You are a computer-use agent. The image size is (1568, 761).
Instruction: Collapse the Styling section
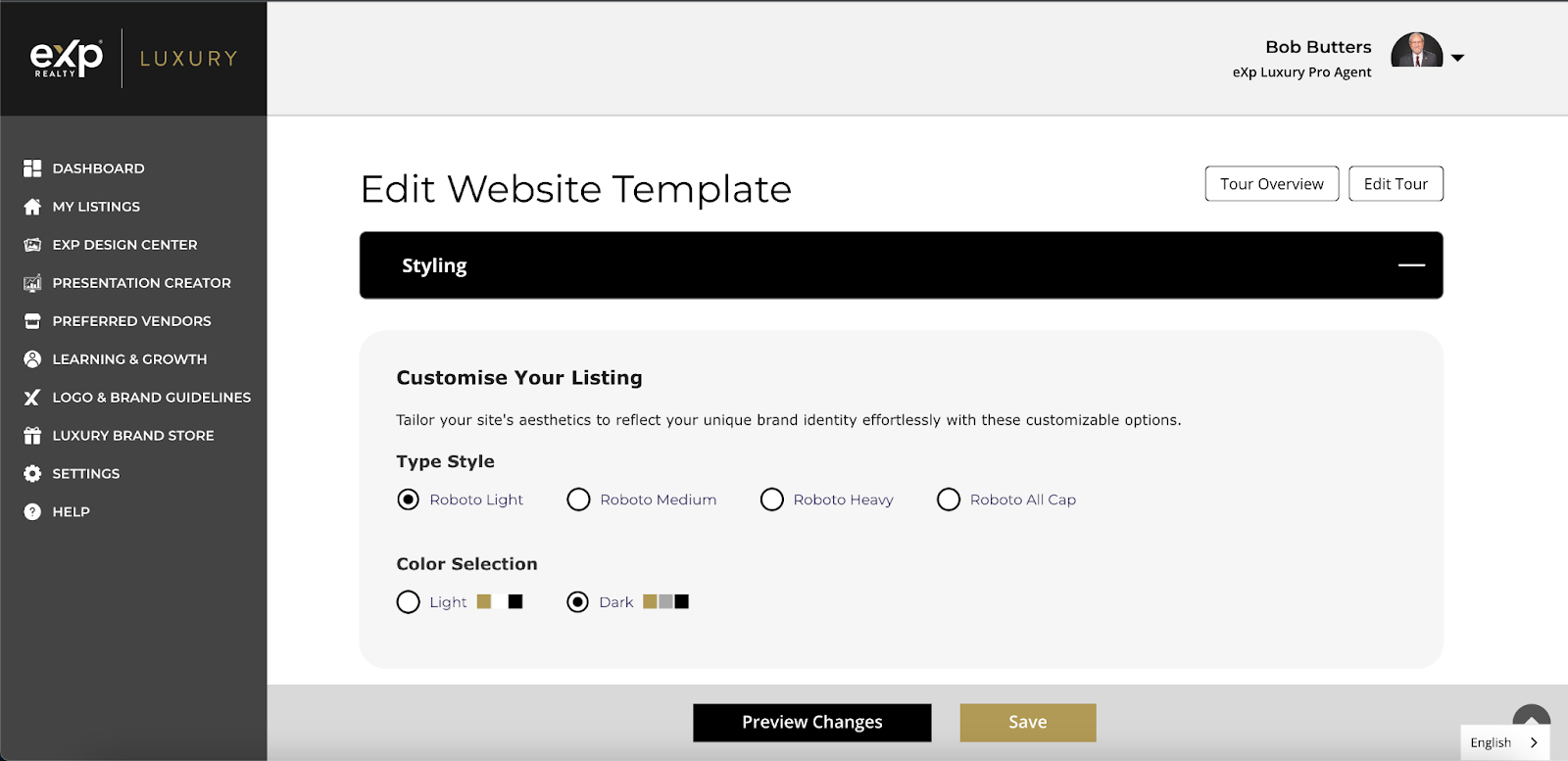click(x=1411, y=265)
